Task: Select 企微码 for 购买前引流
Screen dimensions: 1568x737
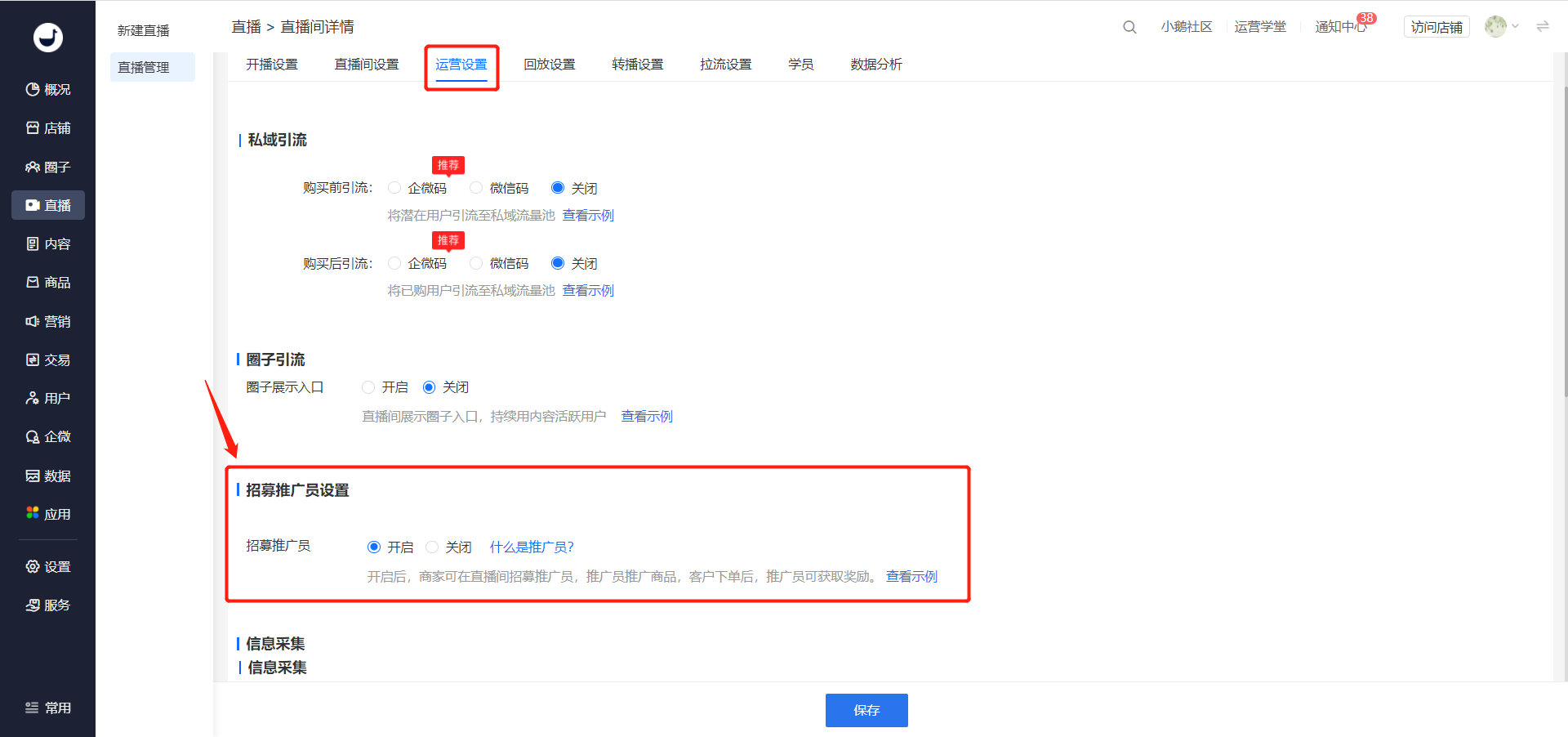Action: [395, 188]
